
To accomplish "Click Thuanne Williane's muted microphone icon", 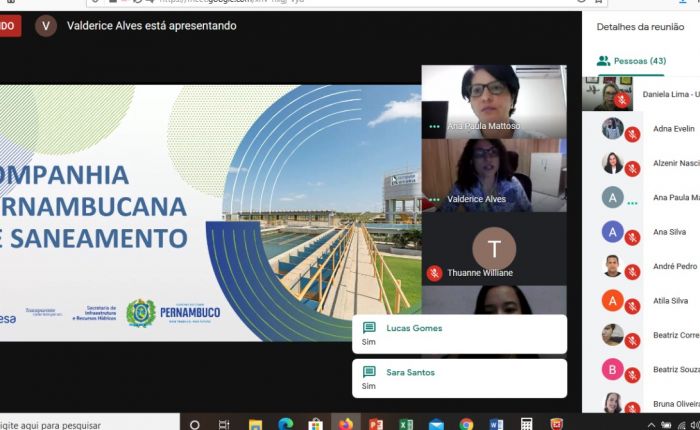I will pos(434,273).
